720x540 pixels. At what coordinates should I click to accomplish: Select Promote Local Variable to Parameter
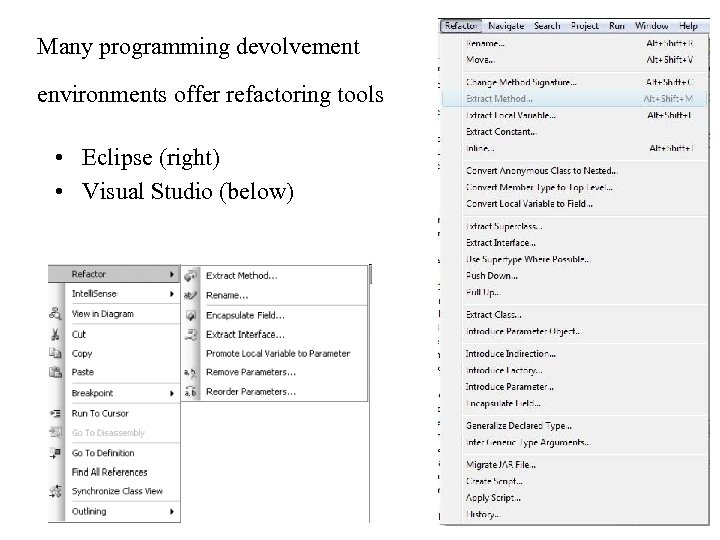(275, 354)
